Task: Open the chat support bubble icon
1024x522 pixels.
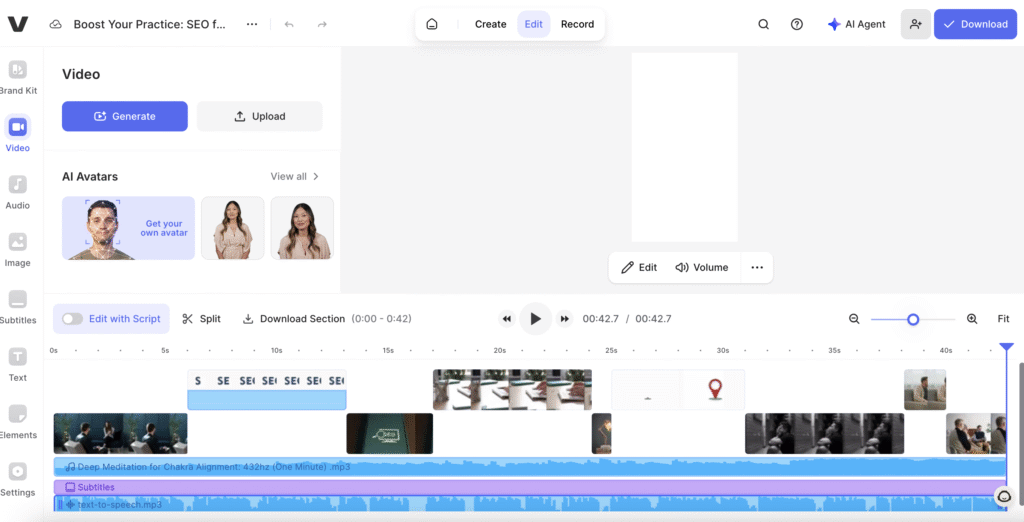Action: pos(1003,497)
